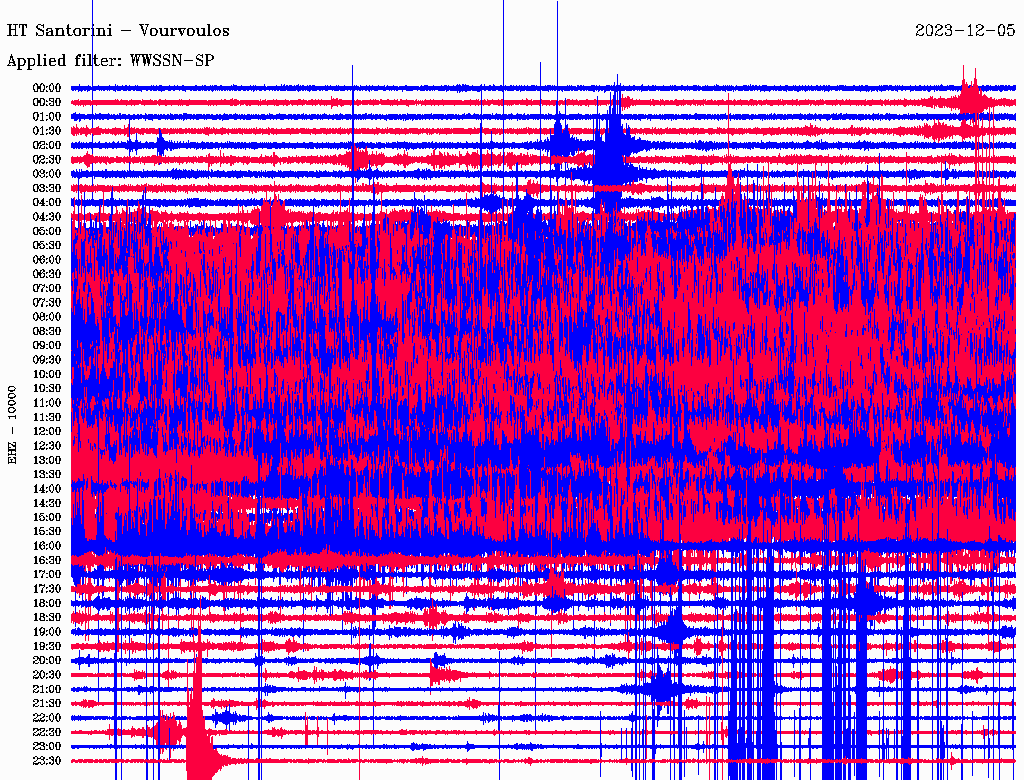Click the 17:30 time label

[x=47, y=589]
